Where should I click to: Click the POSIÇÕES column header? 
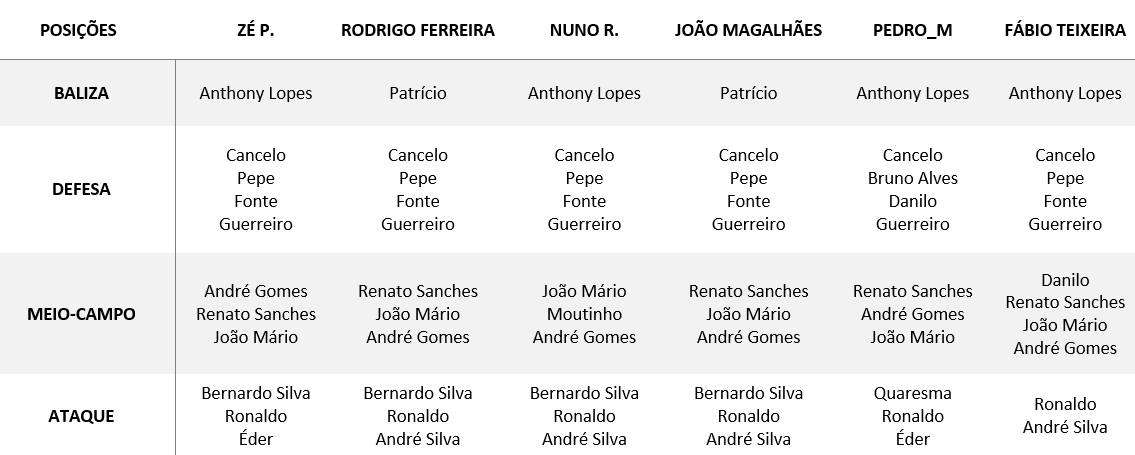coord(78,30)
